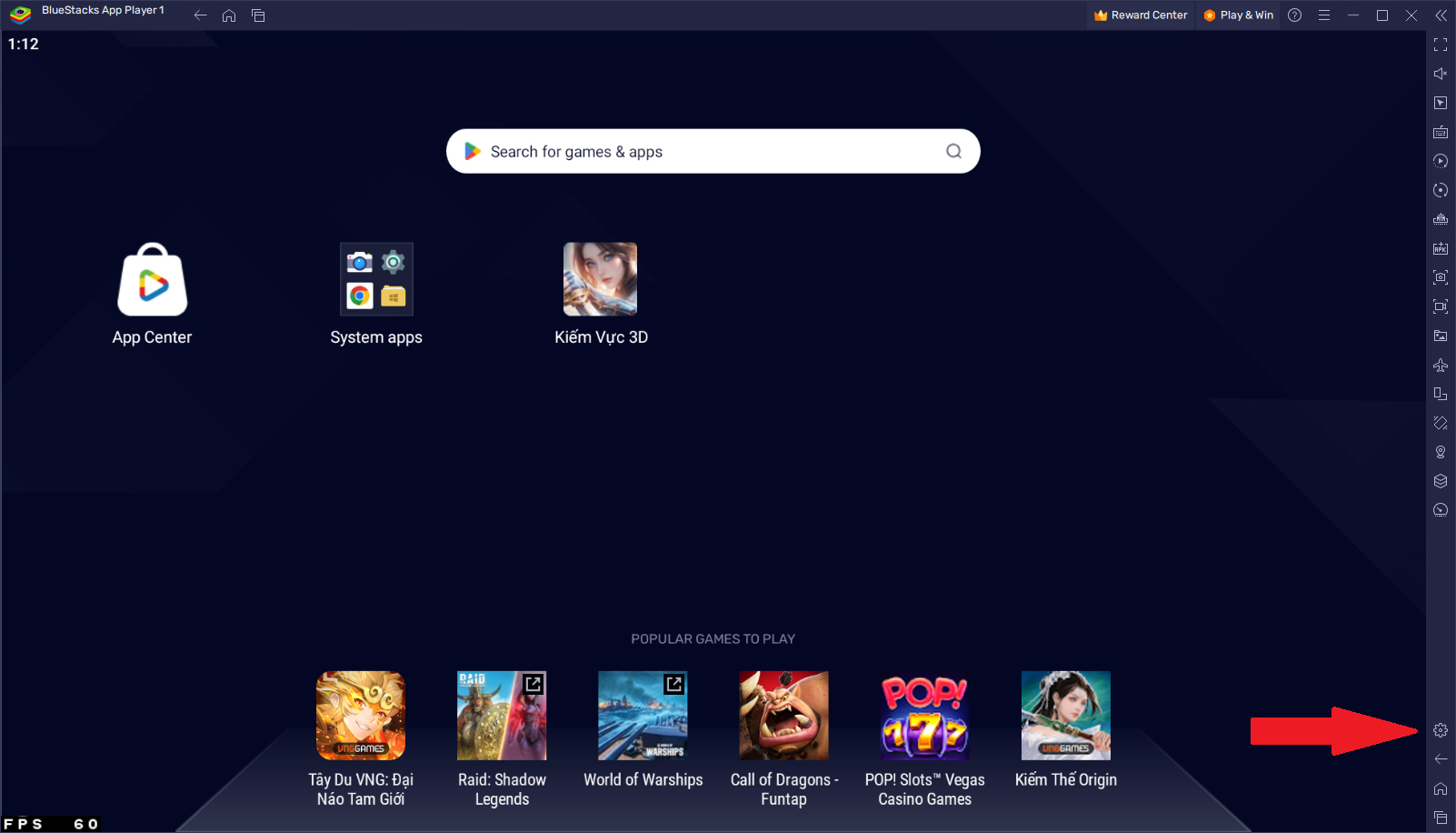Click the magnifier icon in search bar
Screen dimensions: 1456x833
point(953,151)
